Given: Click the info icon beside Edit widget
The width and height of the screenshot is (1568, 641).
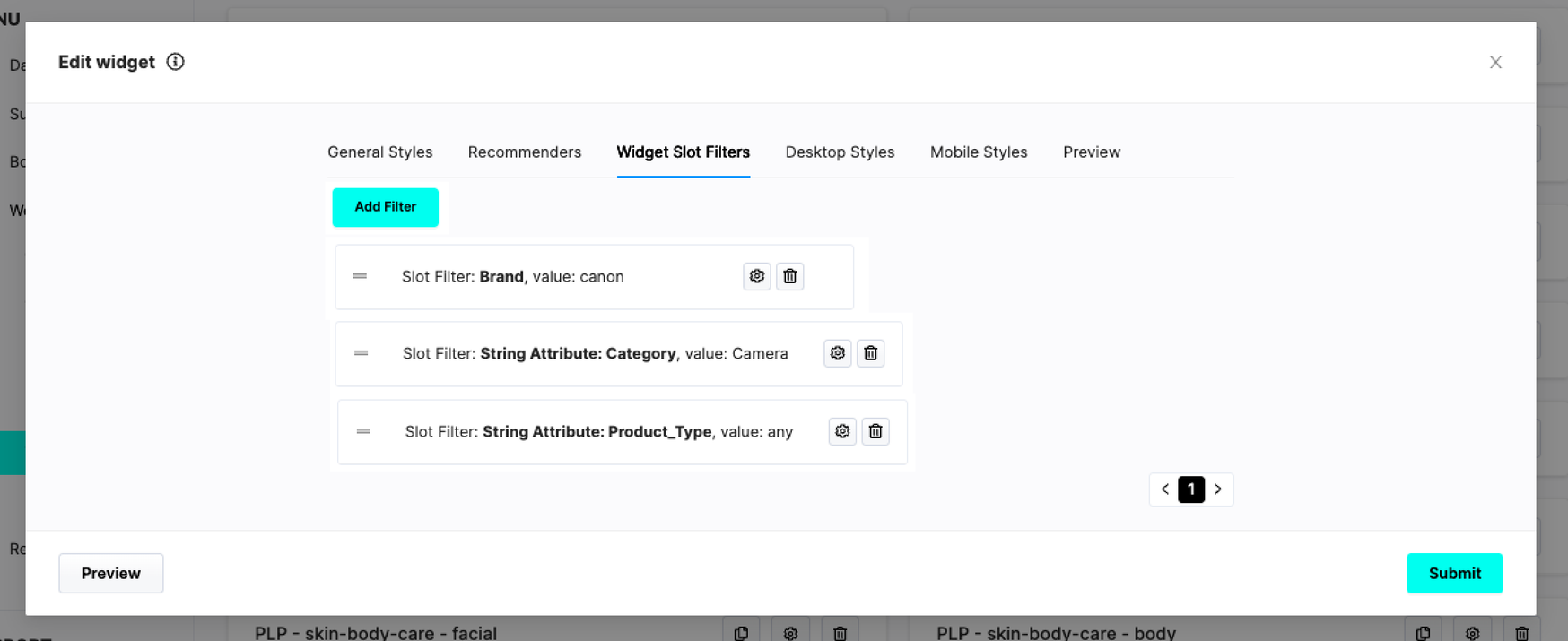Looking at the screenshot, I should coord(176,62).
